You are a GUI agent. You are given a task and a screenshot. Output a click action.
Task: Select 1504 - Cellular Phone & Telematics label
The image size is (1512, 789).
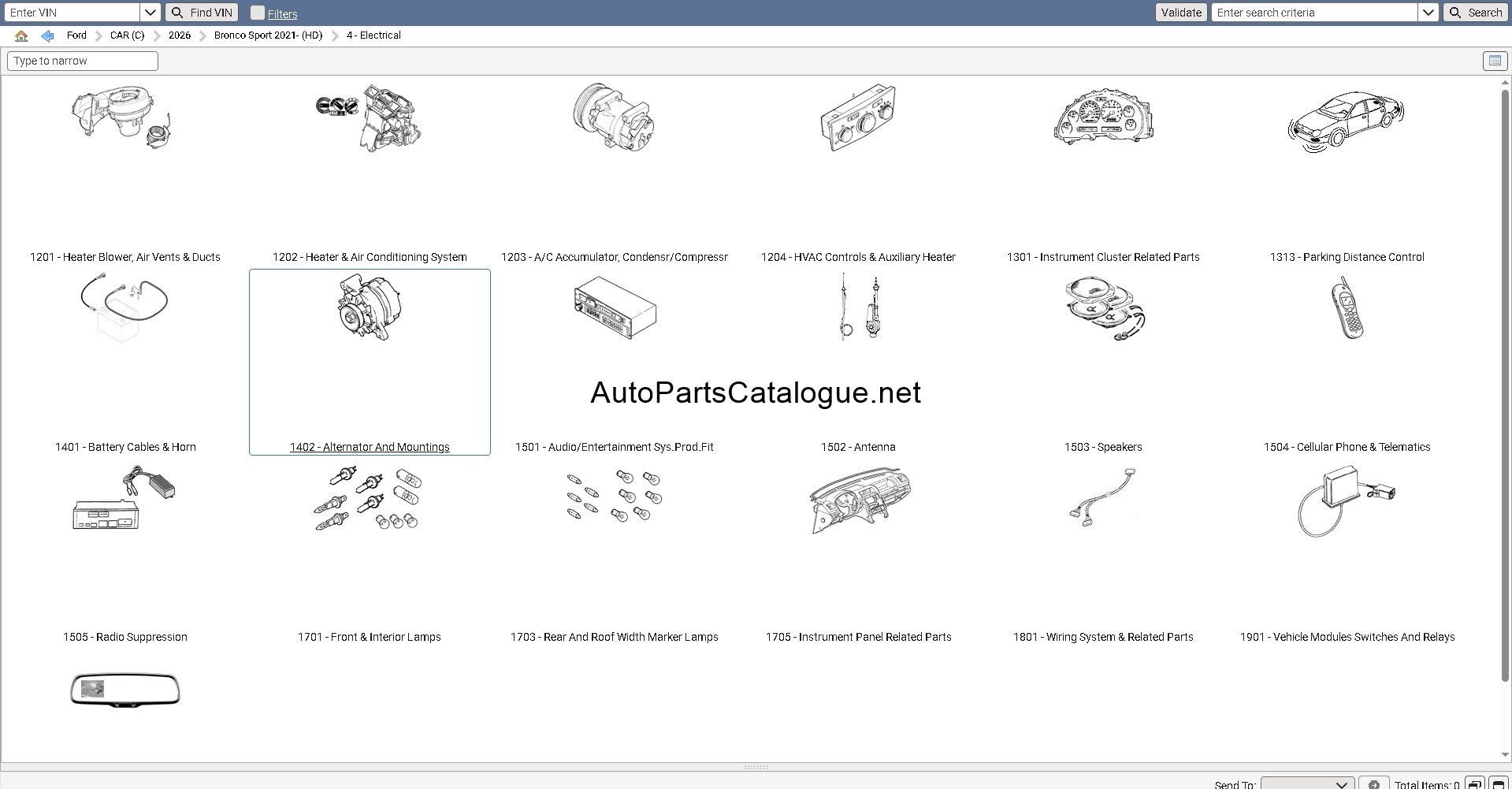1347,447
